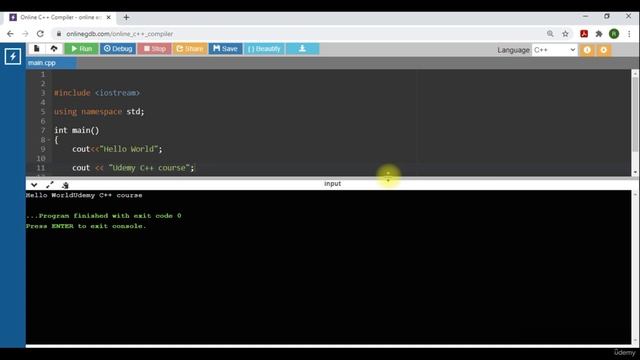
Task: Click the browser back arrow
Action: pyautogui.click(x=10, y=34)
